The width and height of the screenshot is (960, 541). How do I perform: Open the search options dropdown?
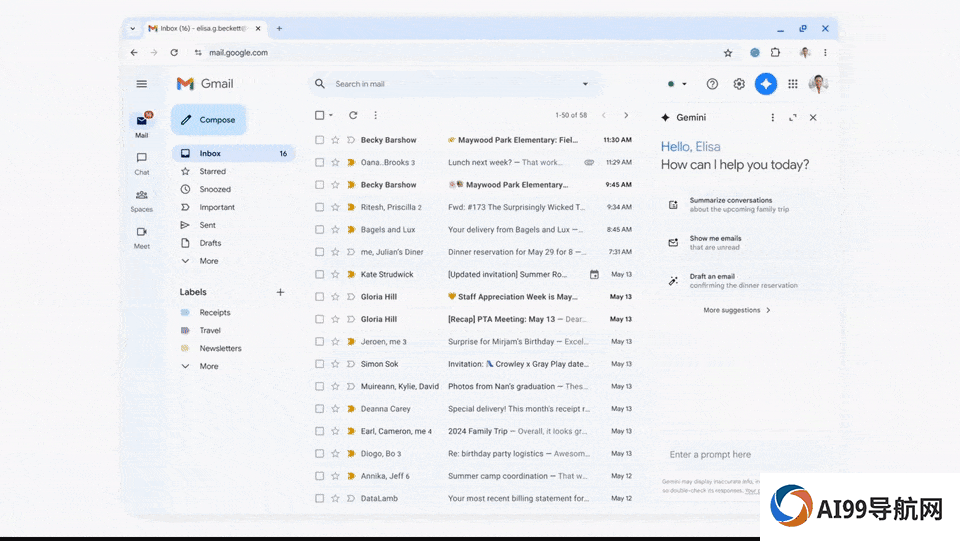pyautogui.click(x=585, y=84)
